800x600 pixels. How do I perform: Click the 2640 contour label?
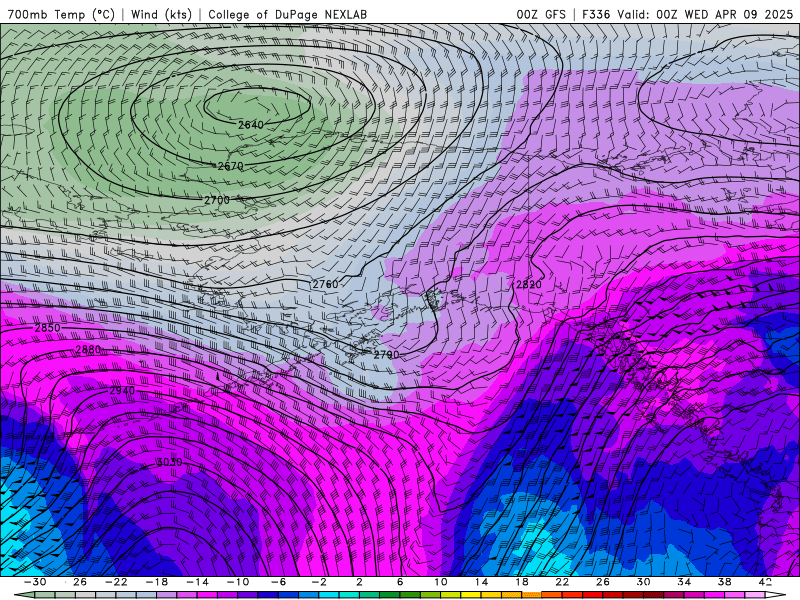(251, 124)
